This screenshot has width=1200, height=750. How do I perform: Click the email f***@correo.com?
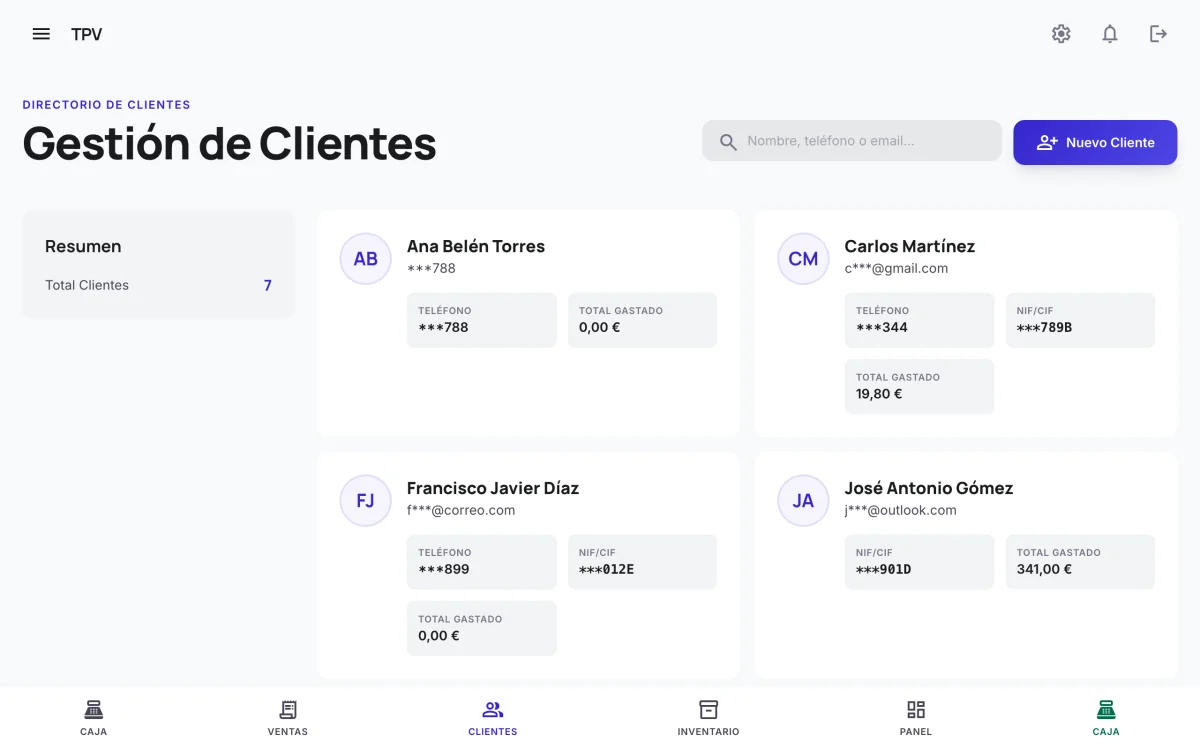[461, 510]
